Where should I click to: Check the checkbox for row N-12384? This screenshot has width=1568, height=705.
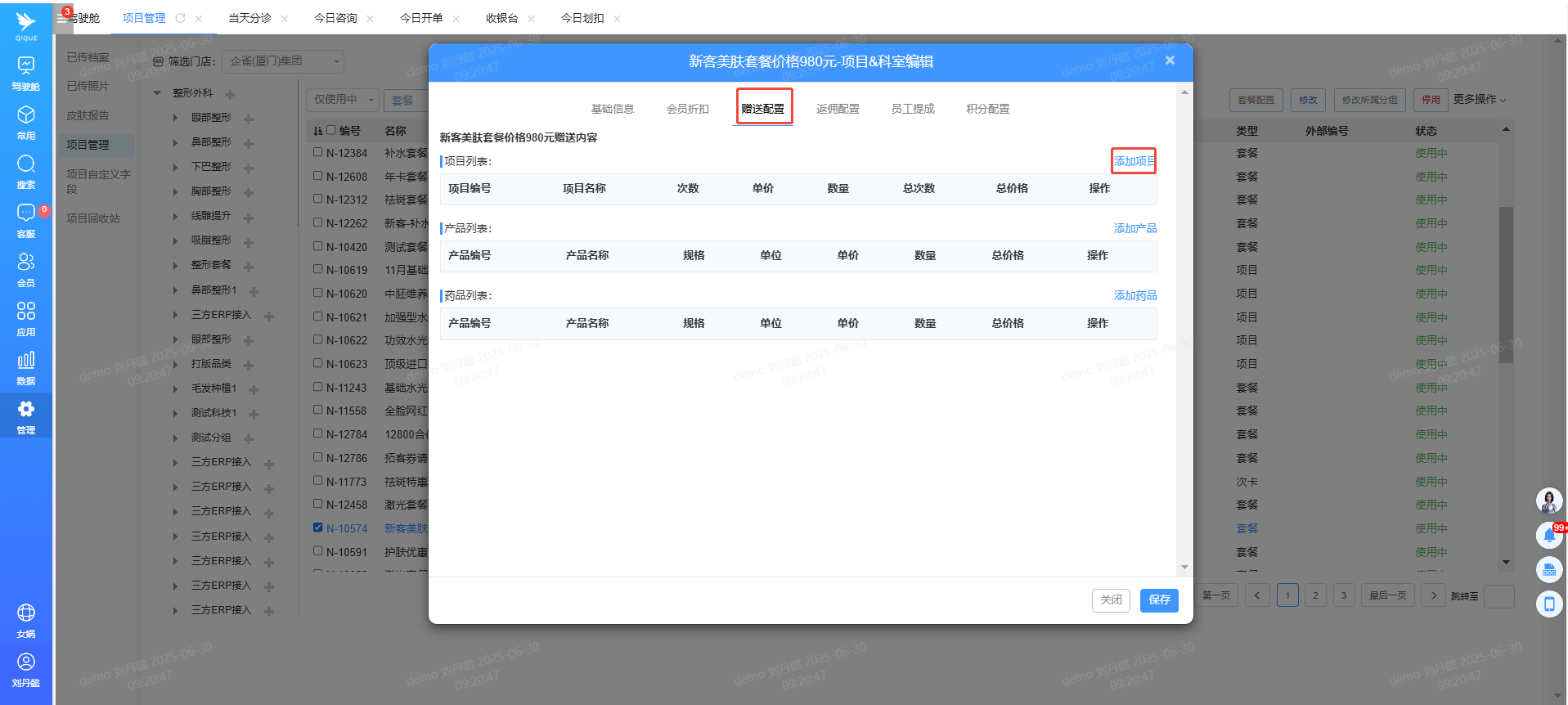318,152
